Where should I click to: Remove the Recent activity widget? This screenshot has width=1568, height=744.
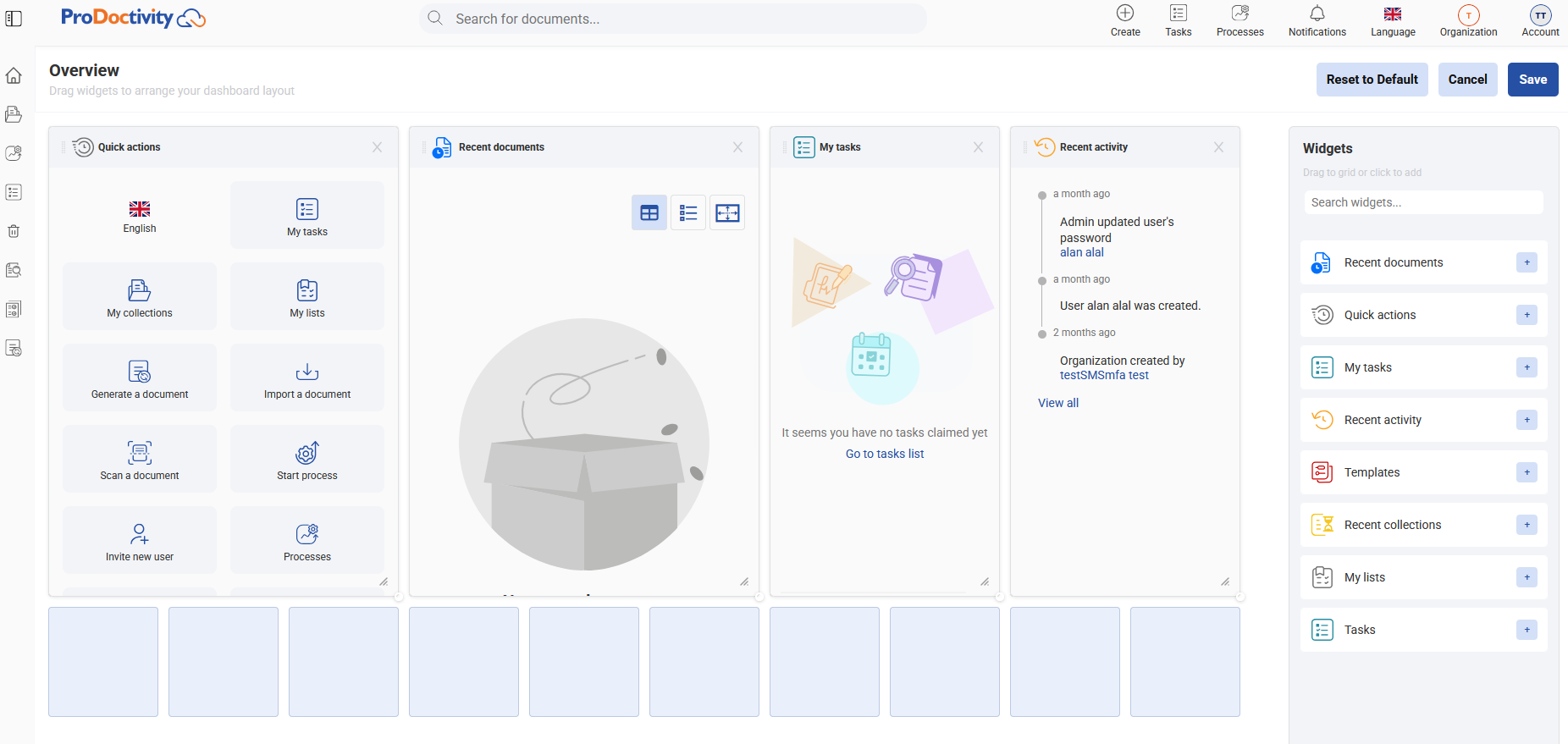click(x=1218, y=147)
